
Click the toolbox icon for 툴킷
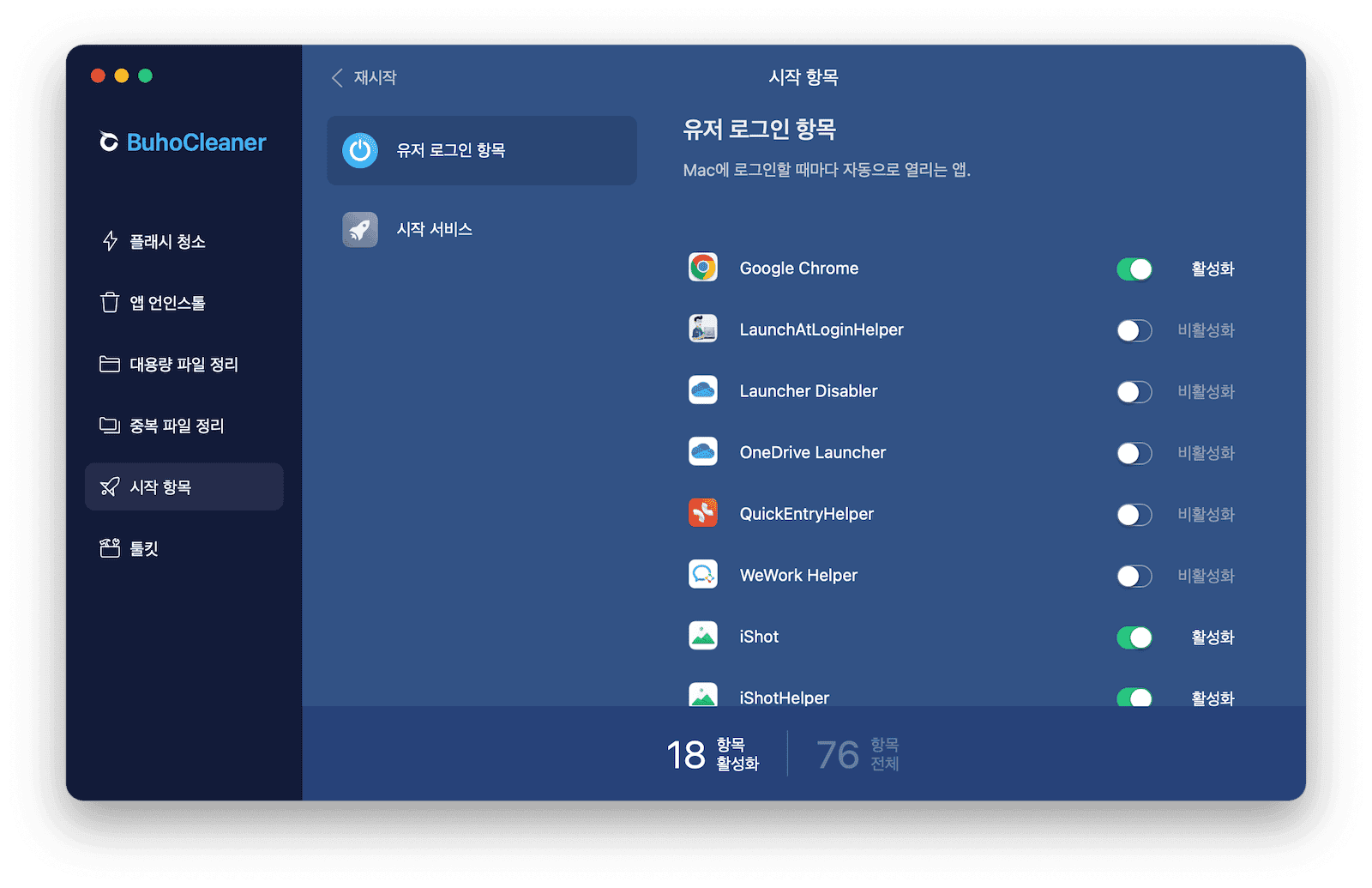tap(110, 548)
